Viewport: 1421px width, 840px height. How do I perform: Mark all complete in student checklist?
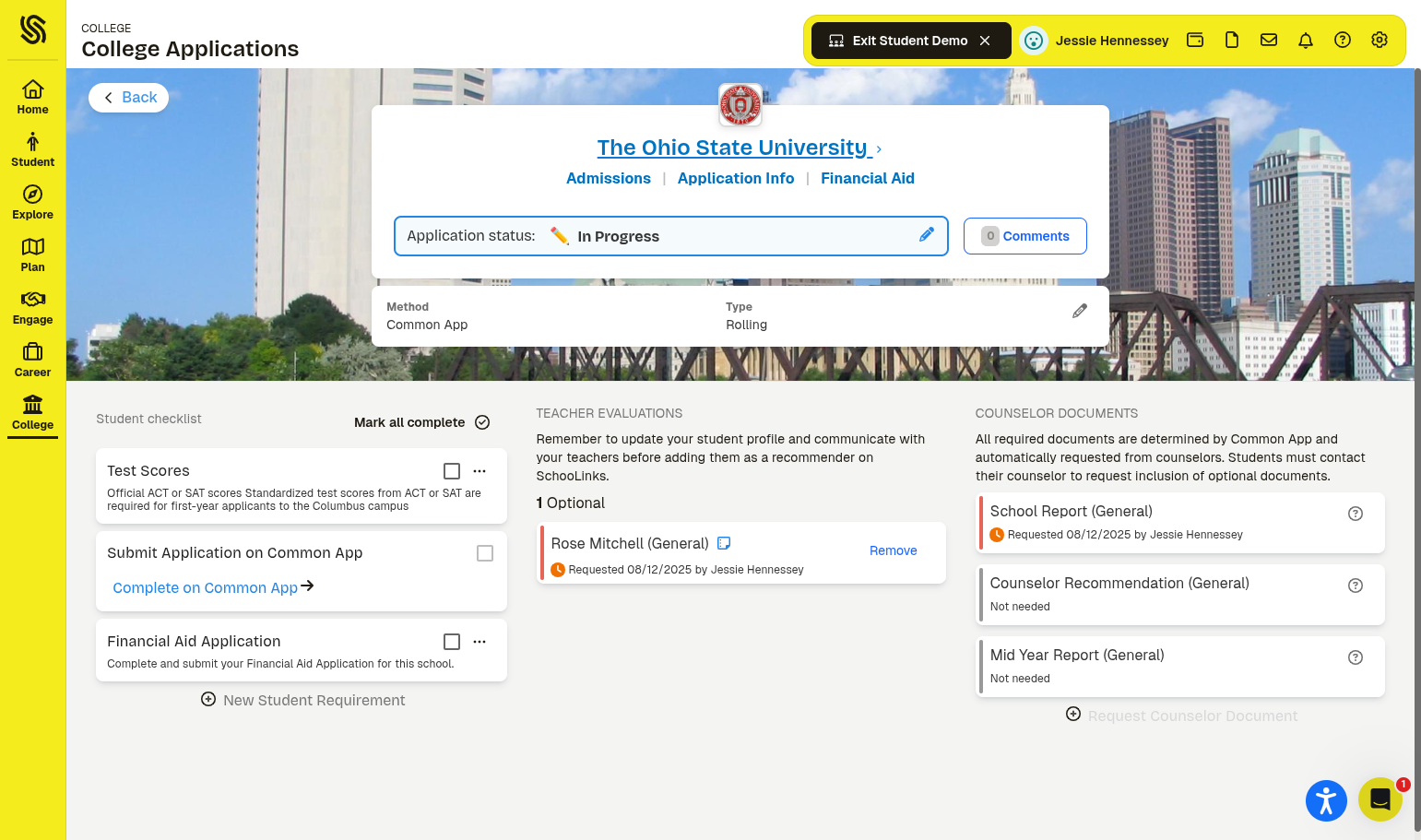(x=421, y=422)
